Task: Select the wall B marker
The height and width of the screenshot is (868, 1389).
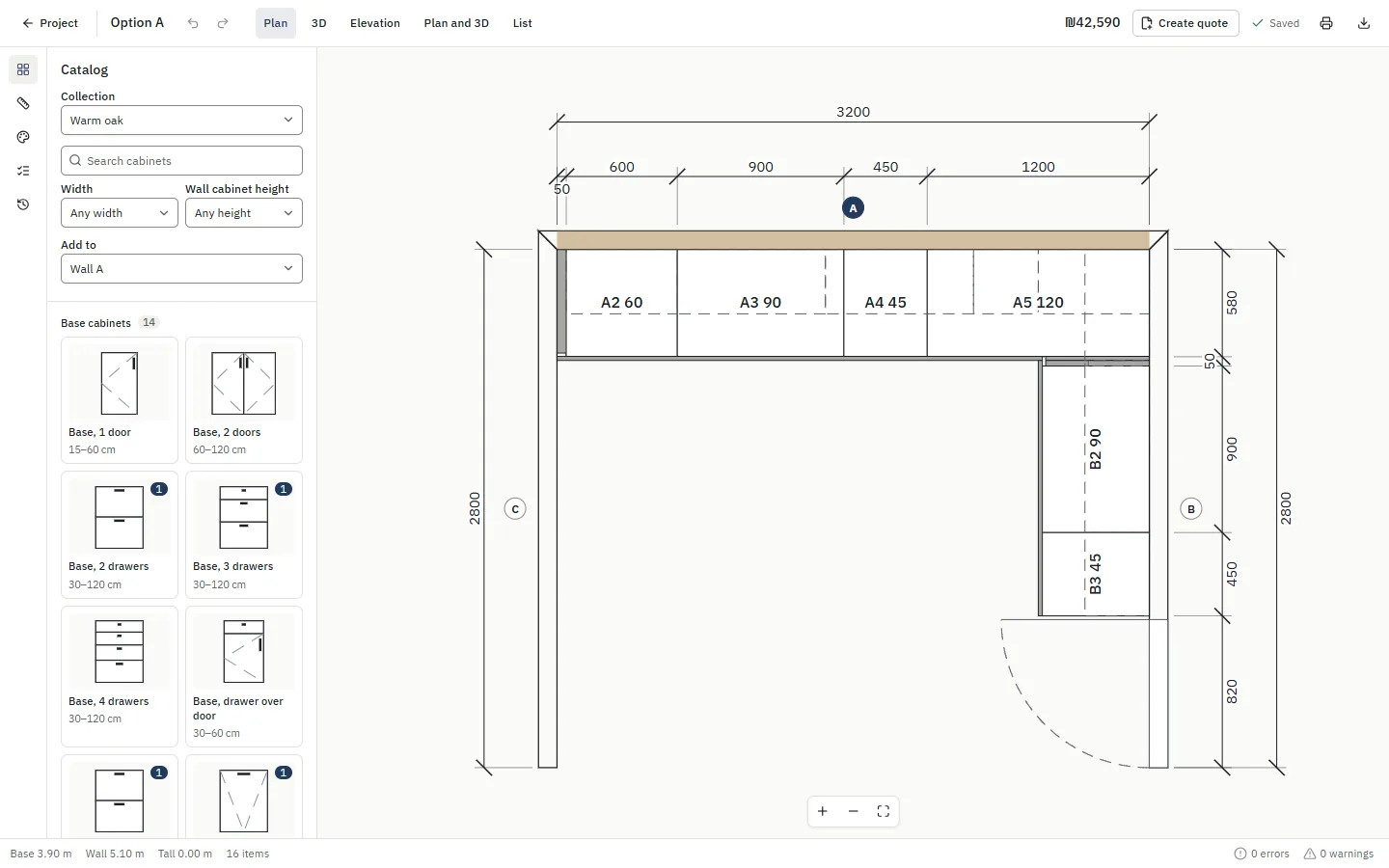Action: click(x=1191, y=508)
